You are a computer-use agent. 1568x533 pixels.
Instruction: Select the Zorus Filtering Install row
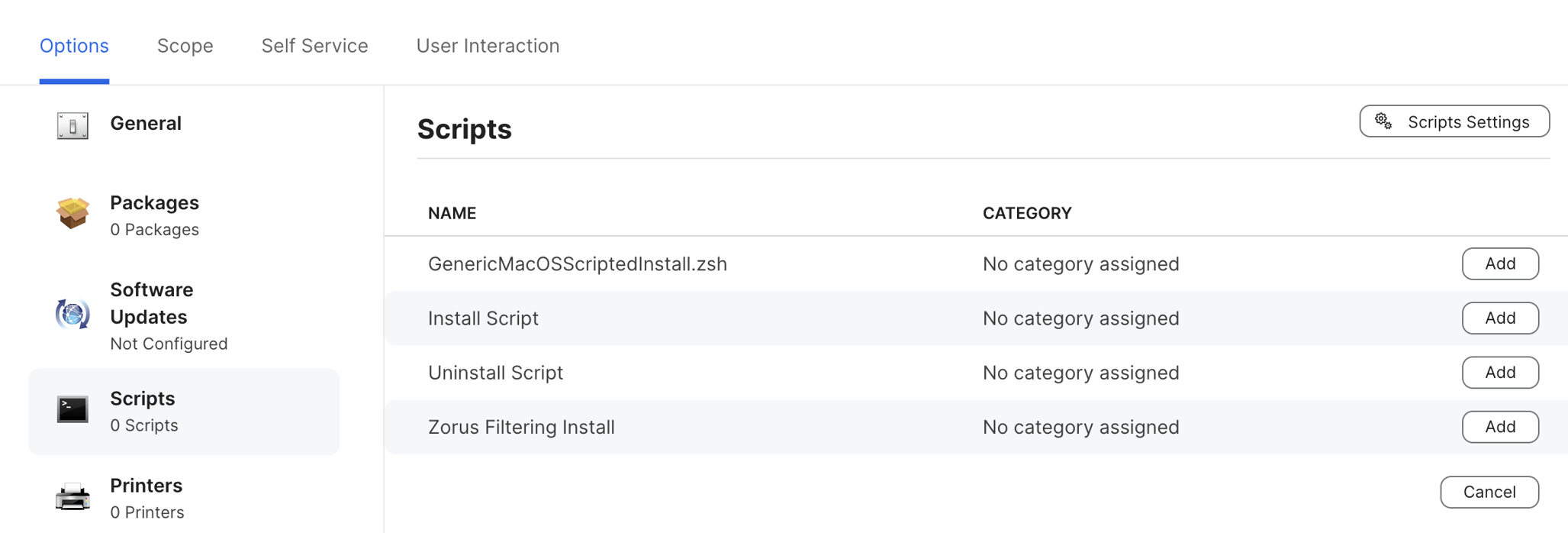[521, 427]
